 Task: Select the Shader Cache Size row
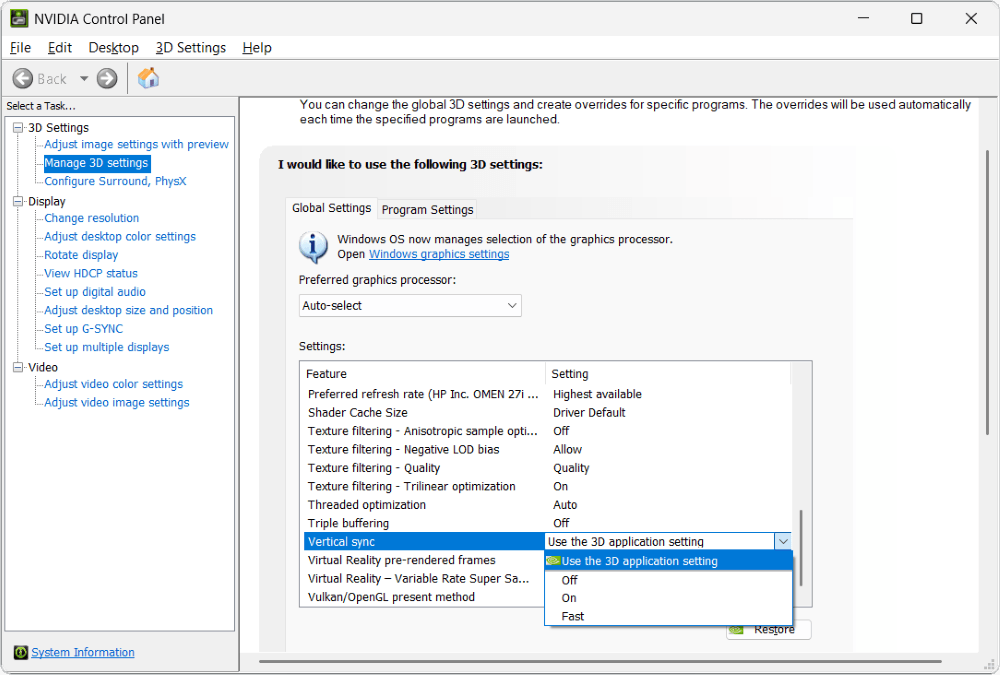pos(547,413)
